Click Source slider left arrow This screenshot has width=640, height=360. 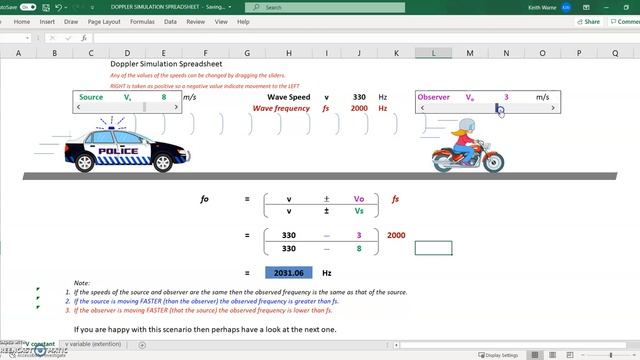click(x=78, y=107)
